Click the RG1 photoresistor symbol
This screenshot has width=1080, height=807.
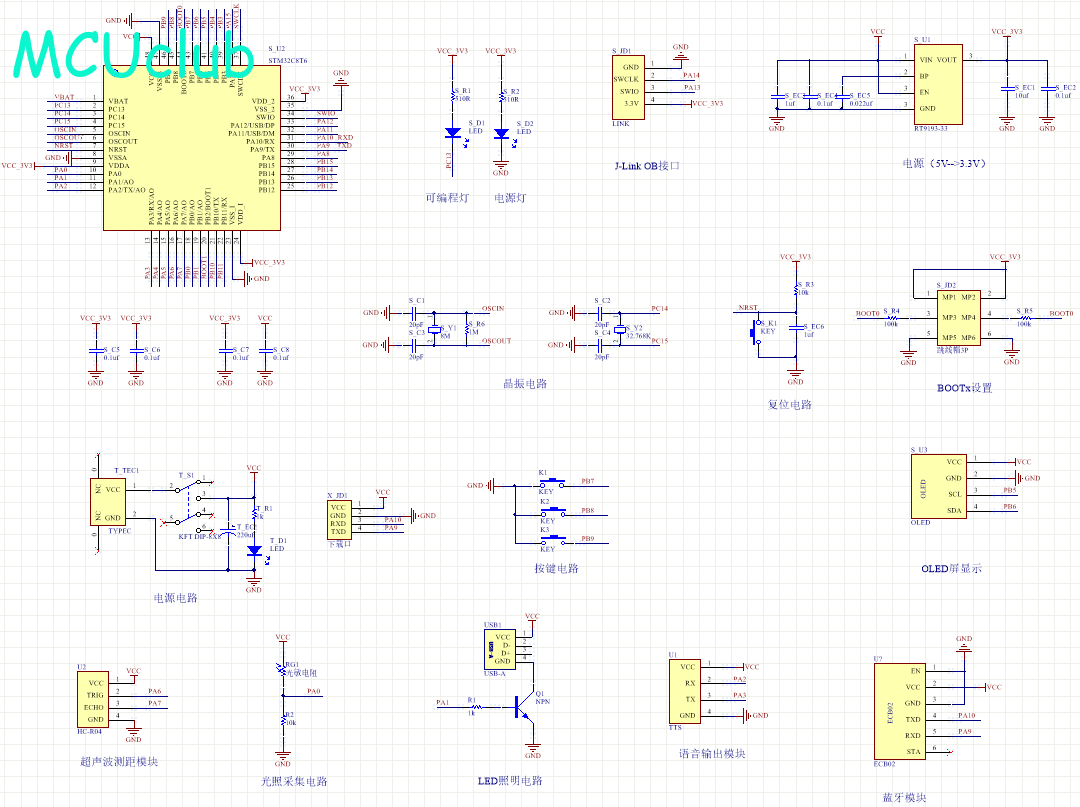tap(283, 671)
